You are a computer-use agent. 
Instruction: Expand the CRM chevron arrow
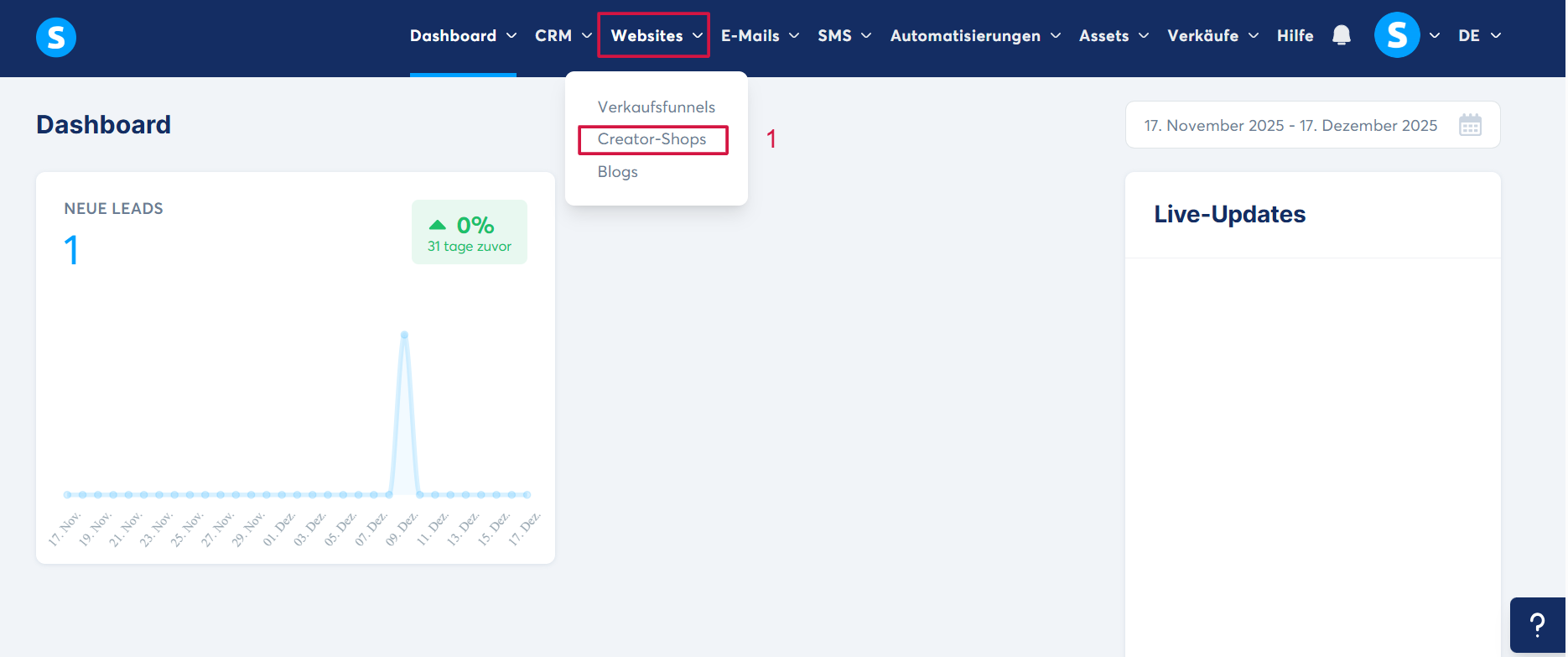click(587, 35)
